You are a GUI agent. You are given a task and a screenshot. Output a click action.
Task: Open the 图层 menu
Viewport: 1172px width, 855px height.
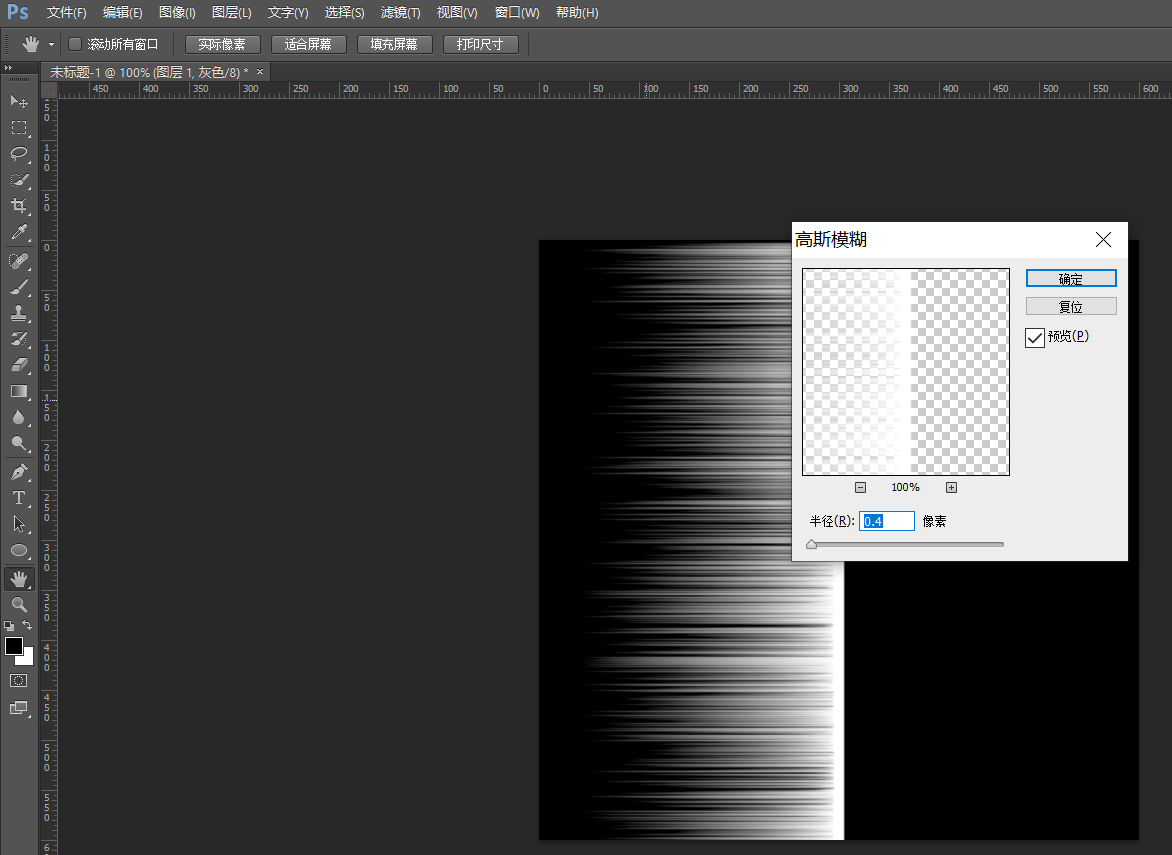click(x=231, y=13)
